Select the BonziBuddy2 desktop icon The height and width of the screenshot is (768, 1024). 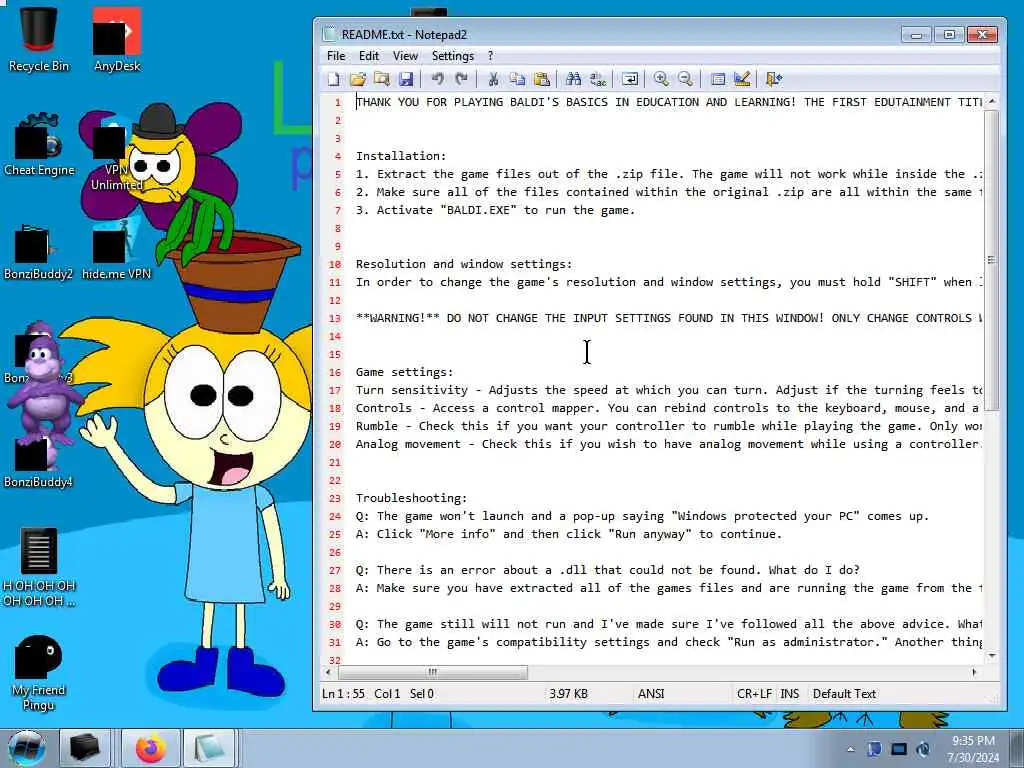[38, 251]
